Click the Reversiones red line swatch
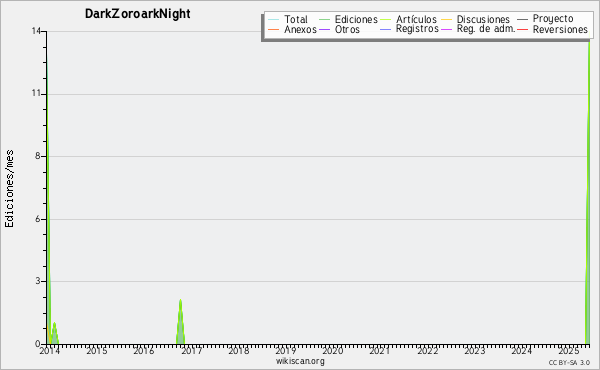 coord(522,29)
